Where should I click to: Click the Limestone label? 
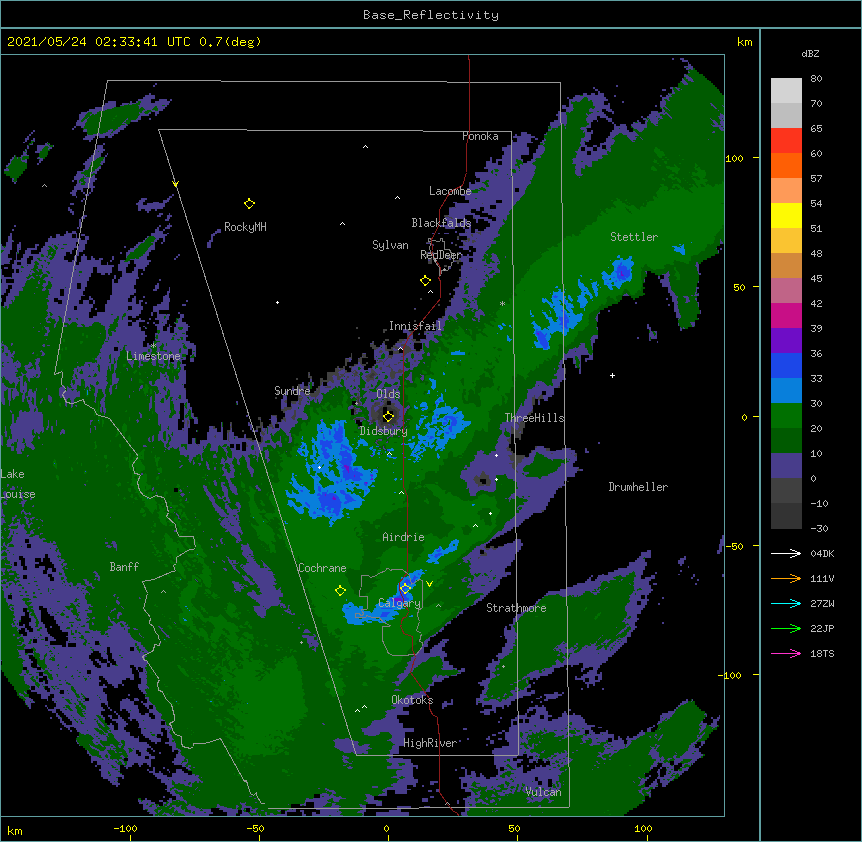tap(153, 356)
